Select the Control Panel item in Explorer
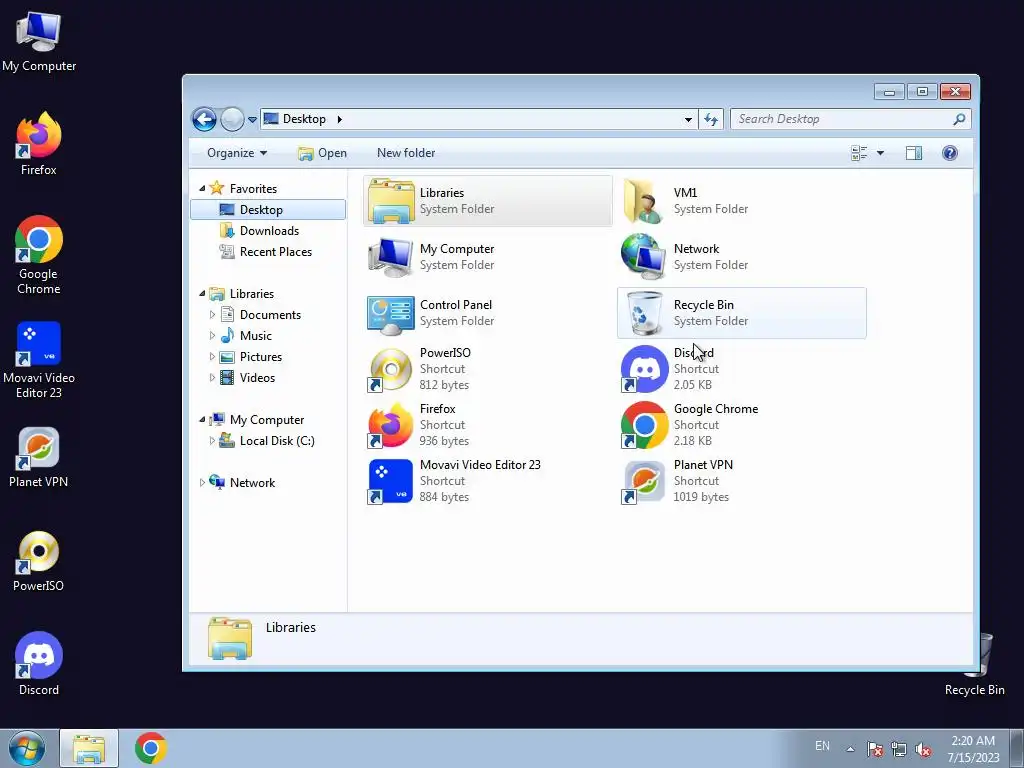1024x768 pixels. click(487, 313)
